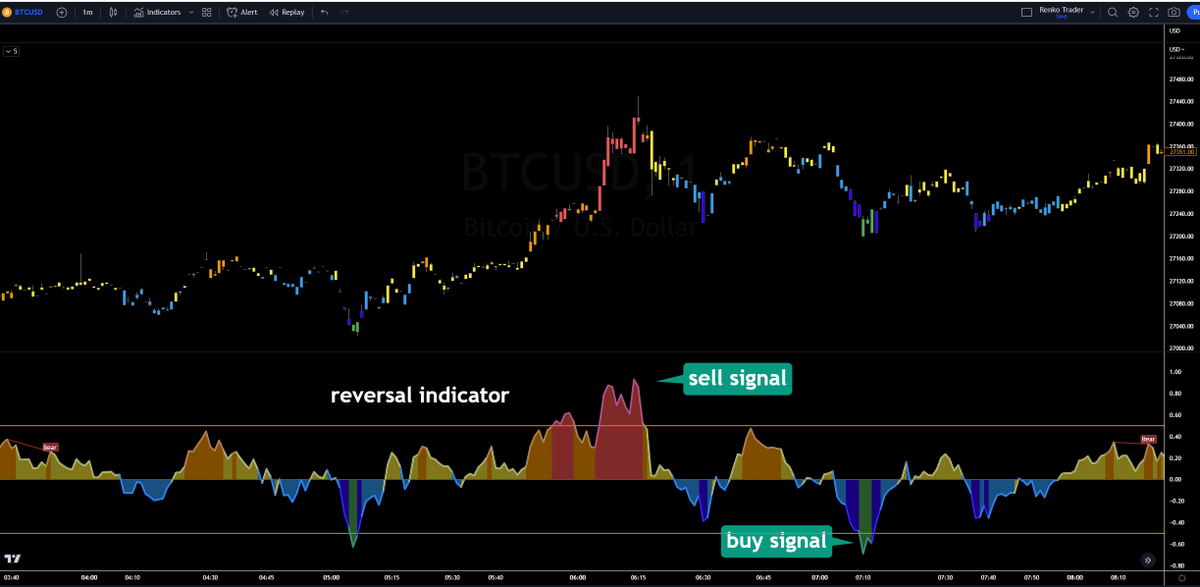Enter fullscreen mode
This screenshot has width=1200, height=587.
tap(1154, 12)
